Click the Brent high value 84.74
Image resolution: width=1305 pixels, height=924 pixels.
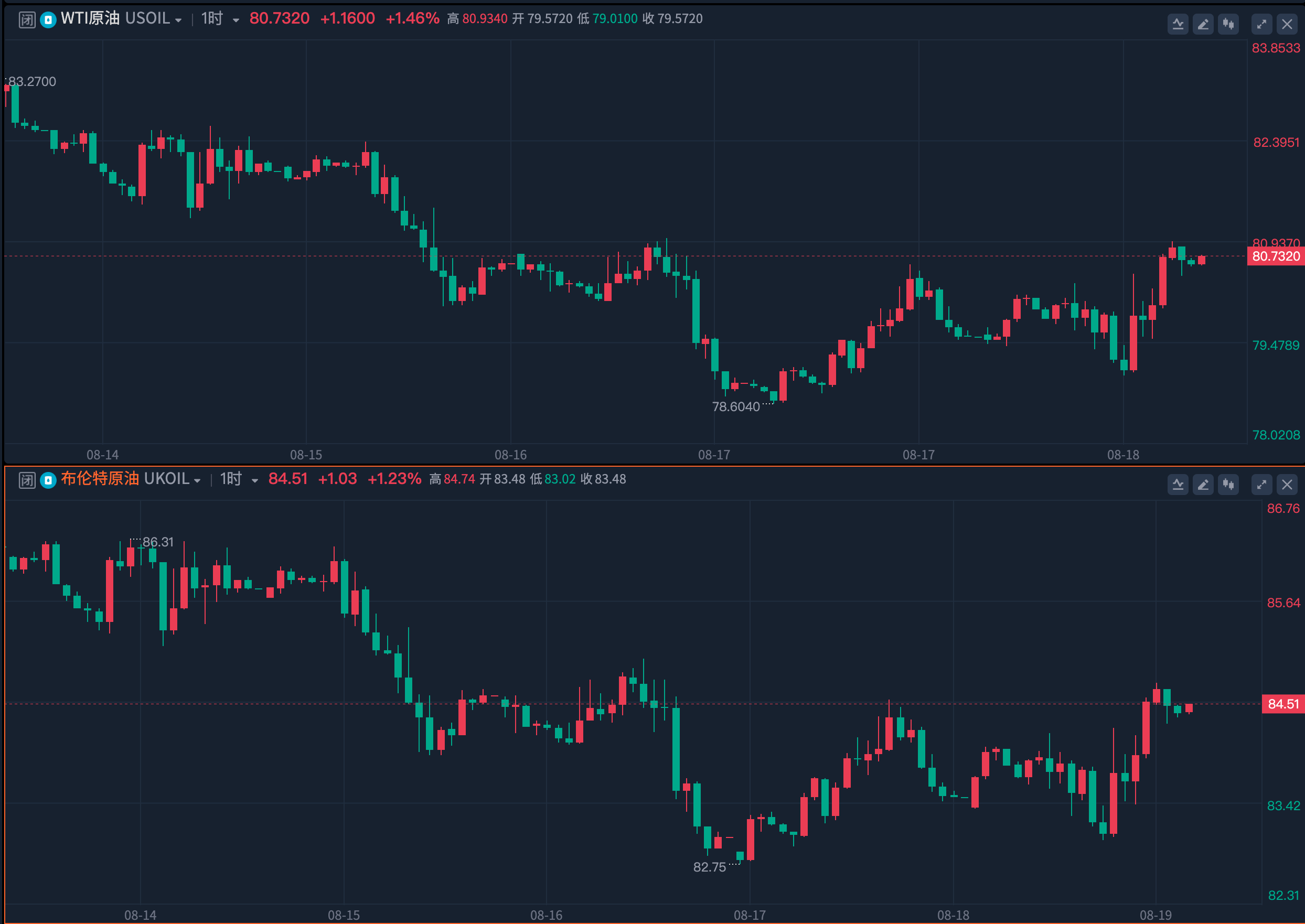(x=459, y=479)
